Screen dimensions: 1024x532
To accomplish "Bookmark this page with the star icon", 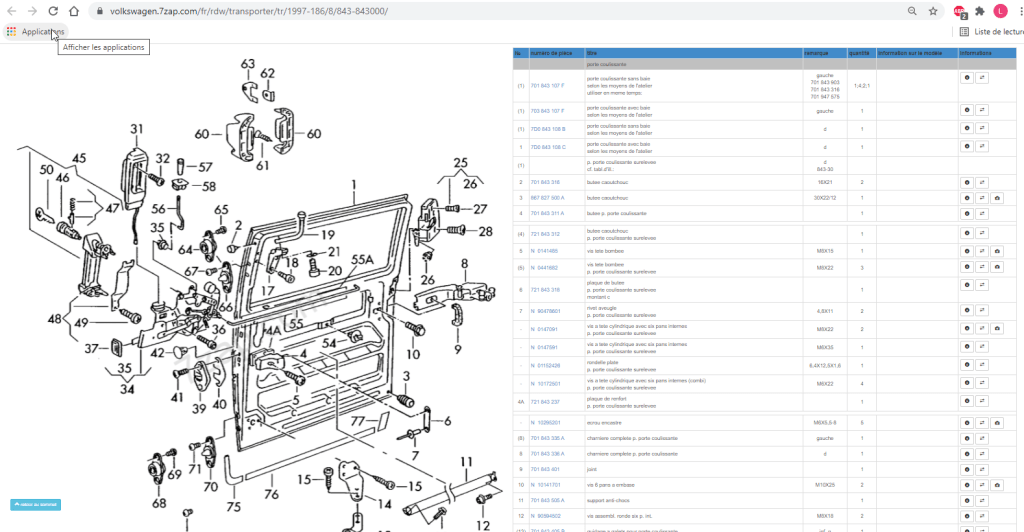I will [x=932, y=11].
